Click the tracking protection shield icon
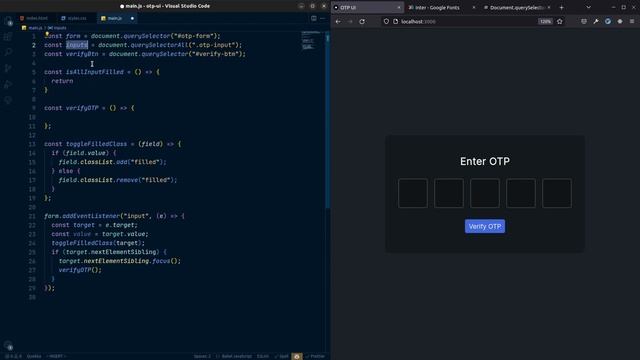 pos(386,22)
